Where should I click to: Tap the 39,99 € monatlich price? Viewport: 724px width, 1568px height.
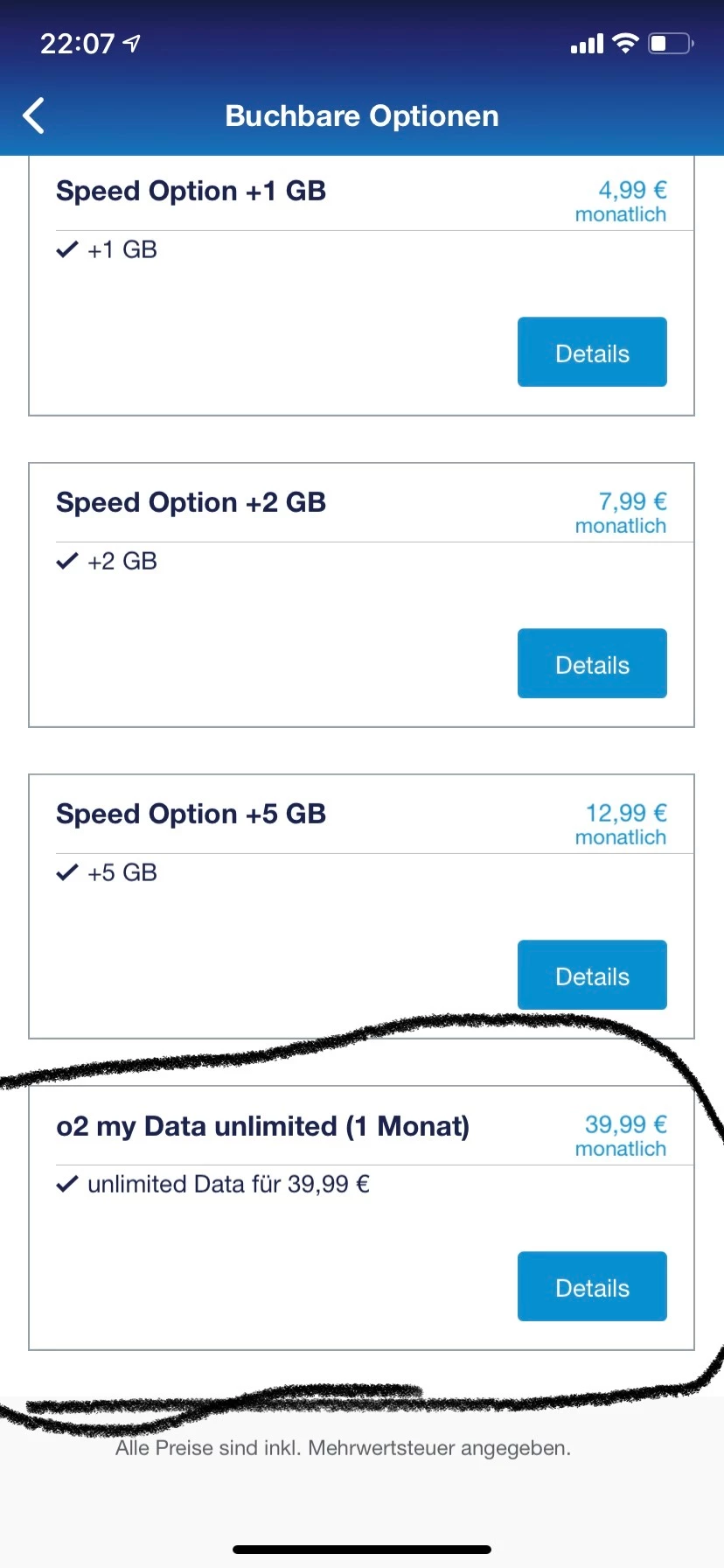[x=622, y=1136]
